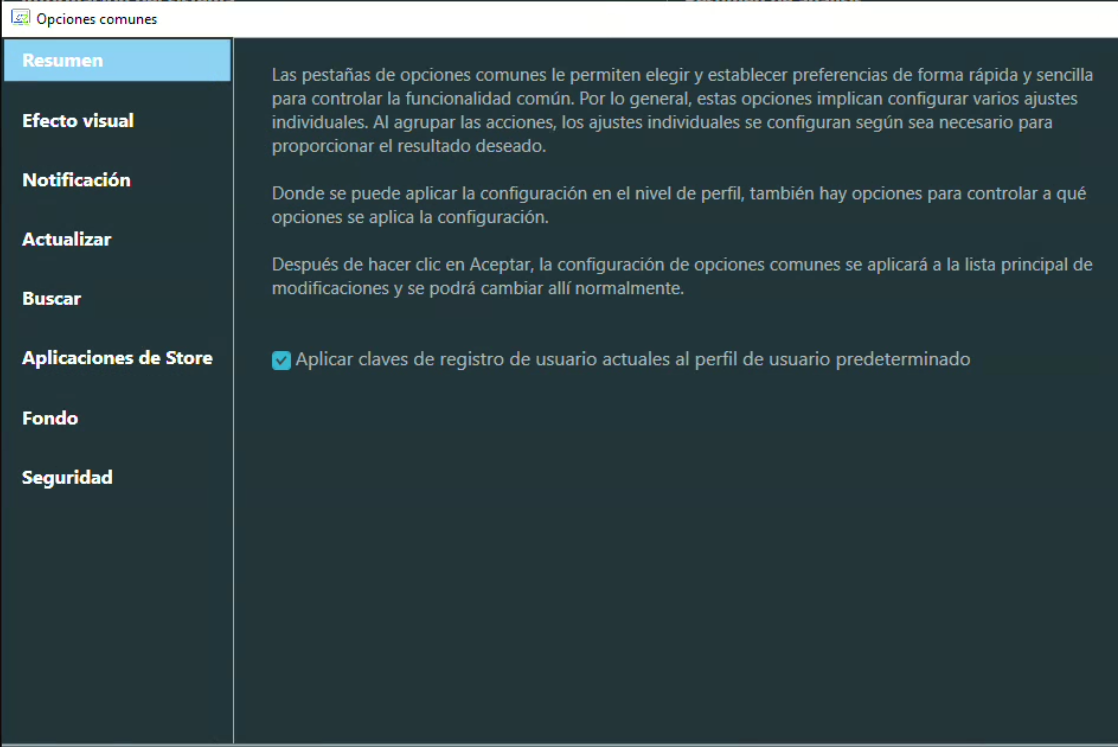Switch to the Notificación section
1118x747 pixels.
[x=76, y=180]
